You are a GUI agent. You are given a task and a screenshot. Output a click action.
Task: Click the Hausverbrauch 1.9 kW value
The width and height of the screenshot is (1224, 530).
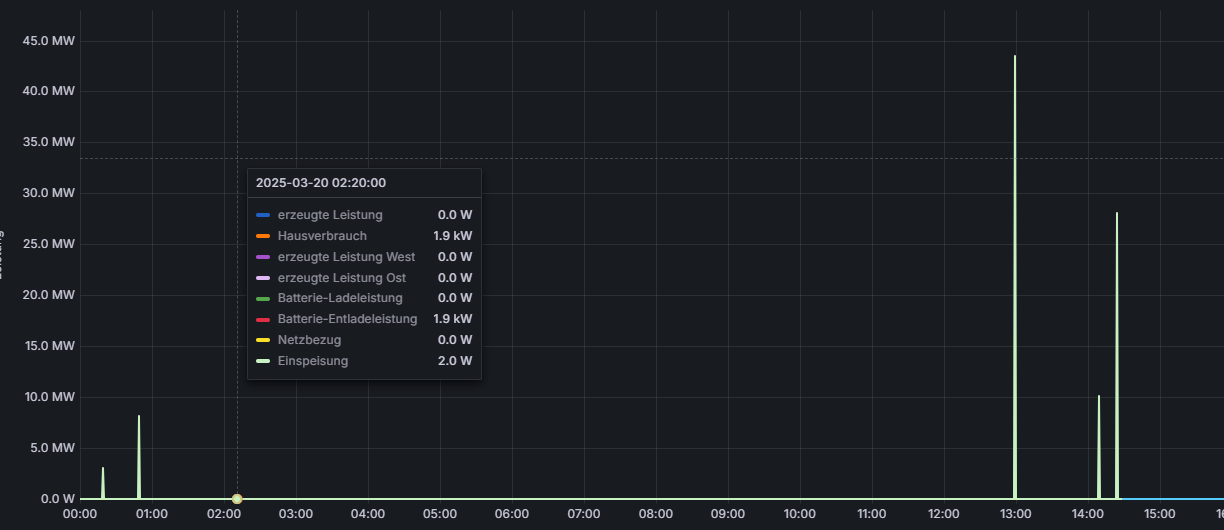[452, 236]
